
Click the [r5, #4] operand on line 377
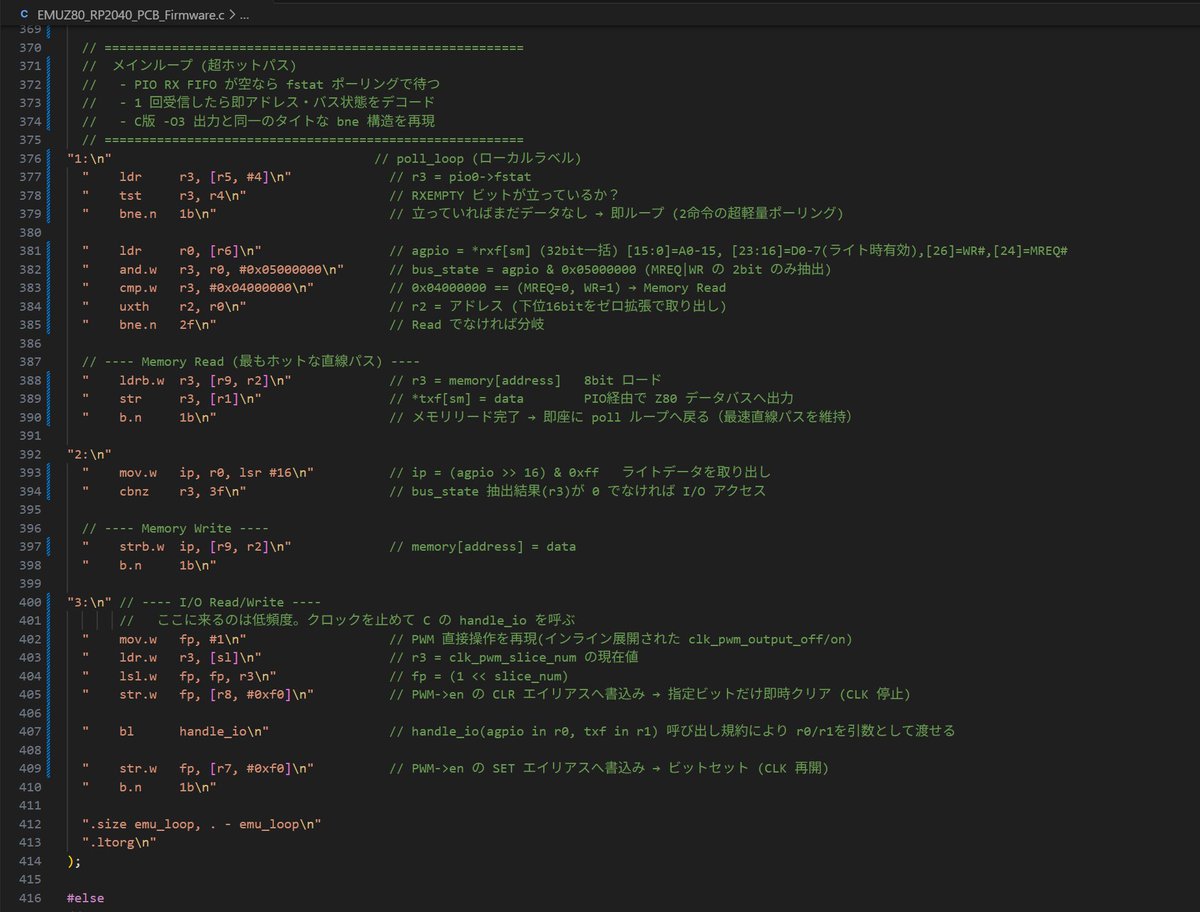pos(241,177)
